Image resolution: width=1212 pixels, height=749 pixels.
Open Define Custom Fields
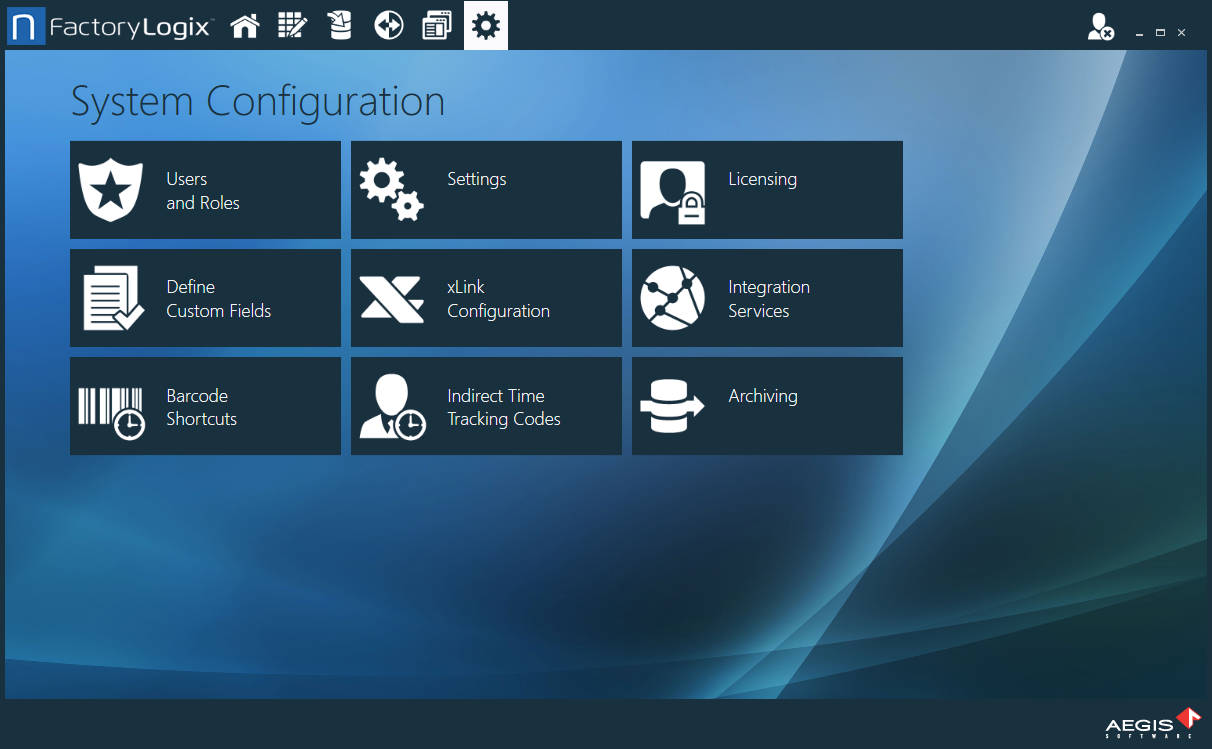pos(205,298)
